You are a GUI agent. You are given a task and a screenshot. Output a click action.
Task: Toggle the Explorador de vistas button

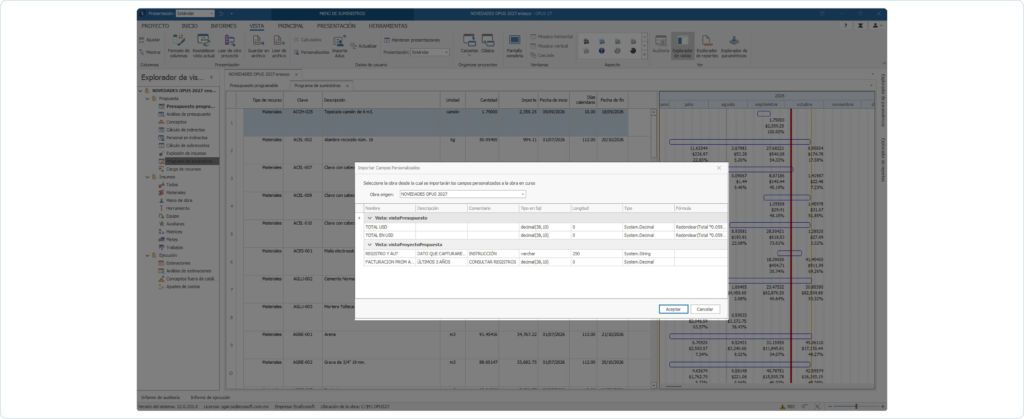pos(682,46)
